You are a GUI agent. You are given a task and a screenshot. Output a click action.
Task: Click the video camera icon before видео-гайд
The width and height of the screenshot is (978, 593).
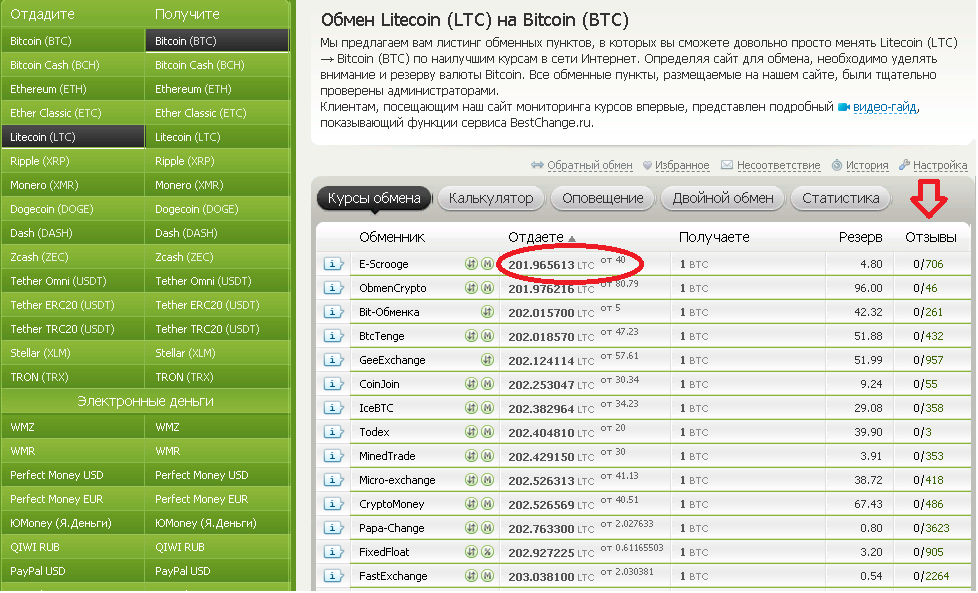[843, 107]
